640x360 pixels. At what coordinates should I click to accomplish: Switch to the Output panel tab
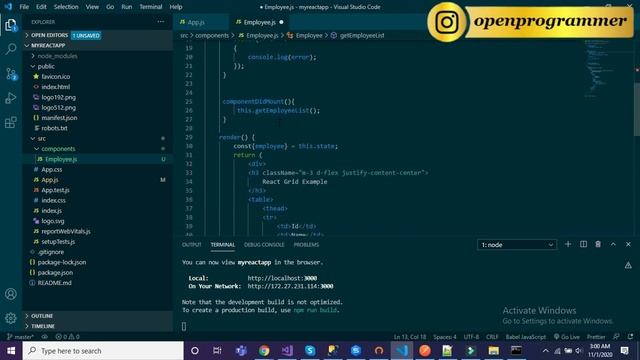click(191, 244)
